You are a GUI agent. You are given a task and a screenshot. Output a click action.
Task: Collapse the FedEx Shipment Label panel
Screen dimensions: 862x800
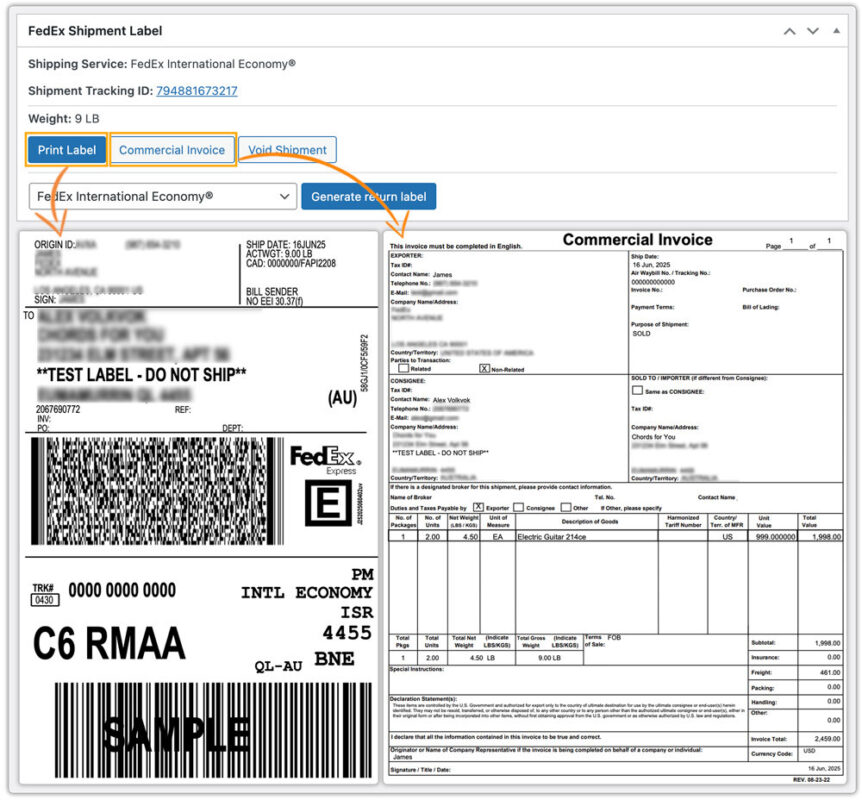[x=836, y=31]
